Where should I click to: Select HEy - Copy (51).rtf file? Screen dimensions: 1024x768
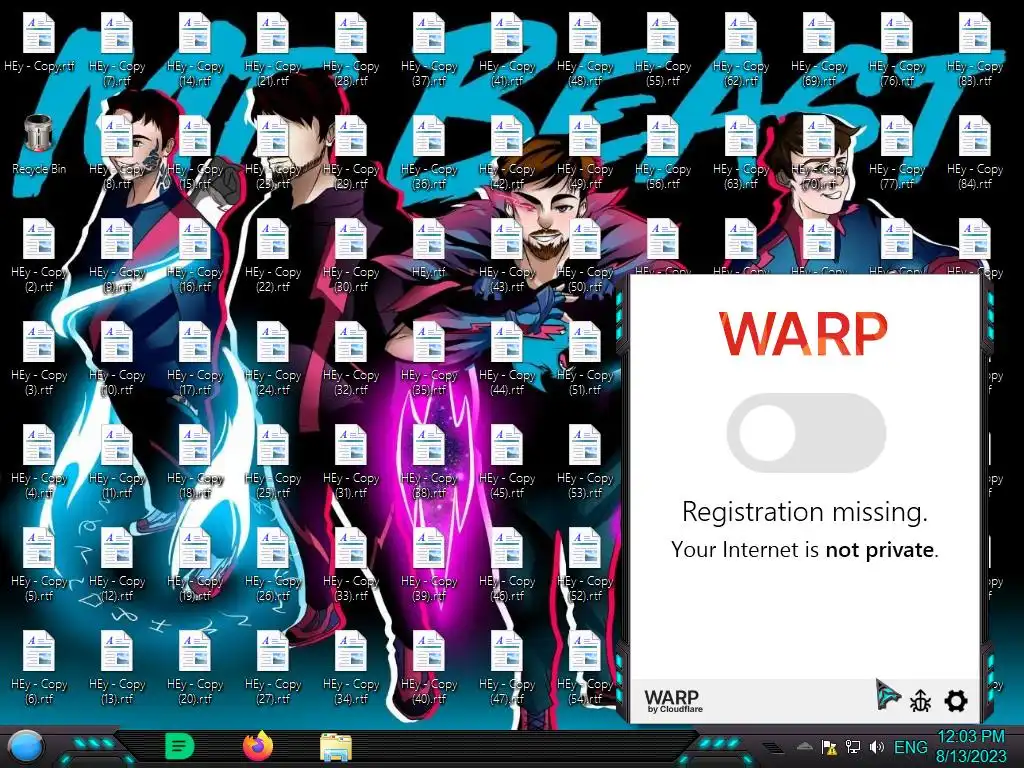584,358
